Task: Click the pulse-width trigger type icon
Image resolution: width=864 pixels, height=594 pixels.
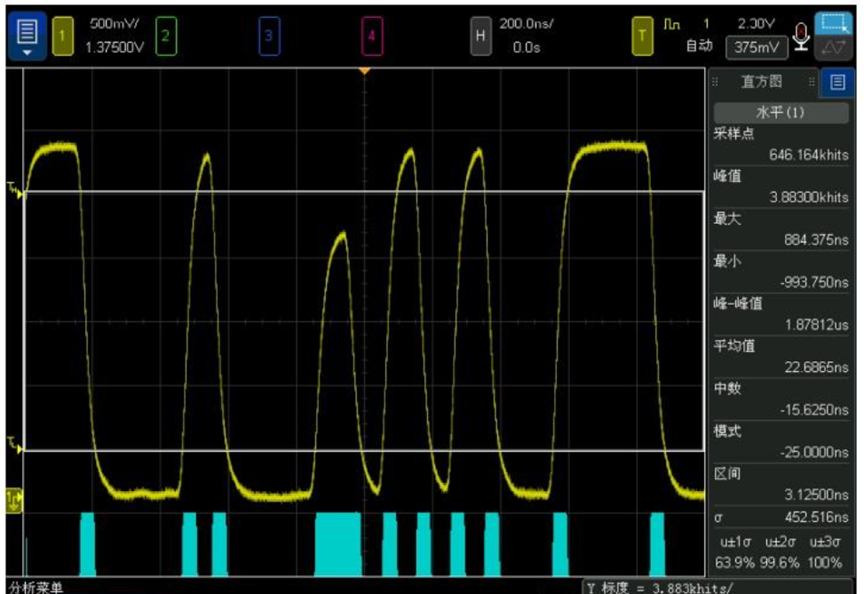Action: (672, 24)
